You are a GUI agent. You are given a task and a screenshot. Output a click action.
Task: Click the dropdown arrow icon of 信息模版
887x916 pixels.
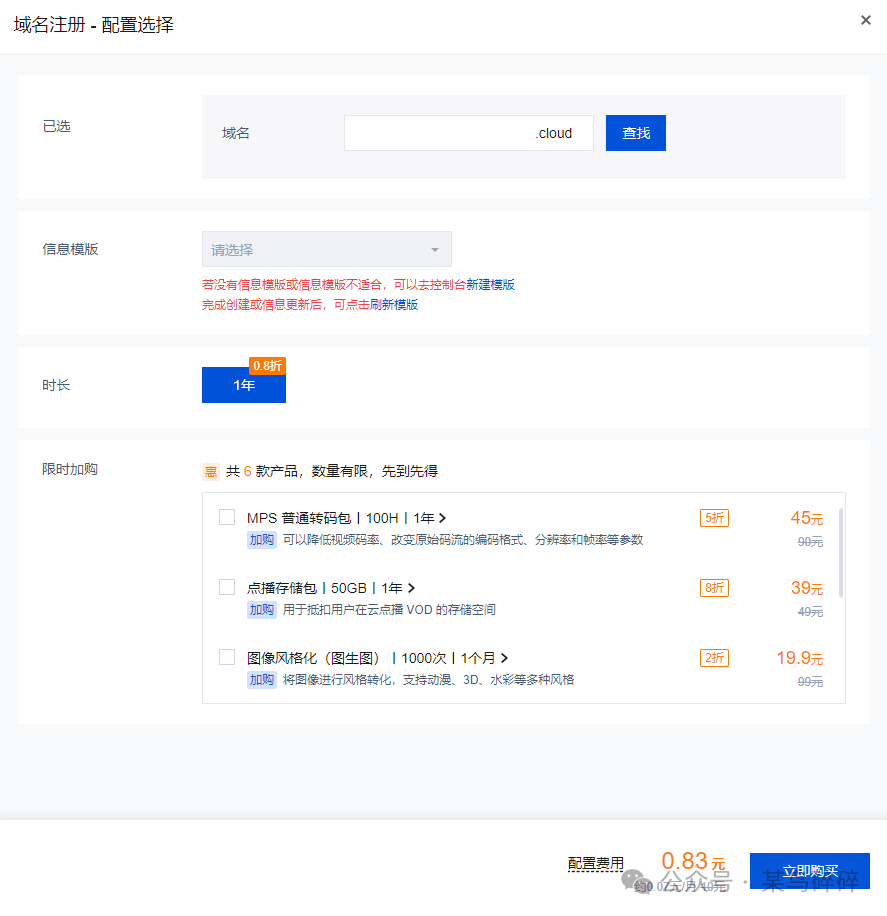tap(434, 249)
